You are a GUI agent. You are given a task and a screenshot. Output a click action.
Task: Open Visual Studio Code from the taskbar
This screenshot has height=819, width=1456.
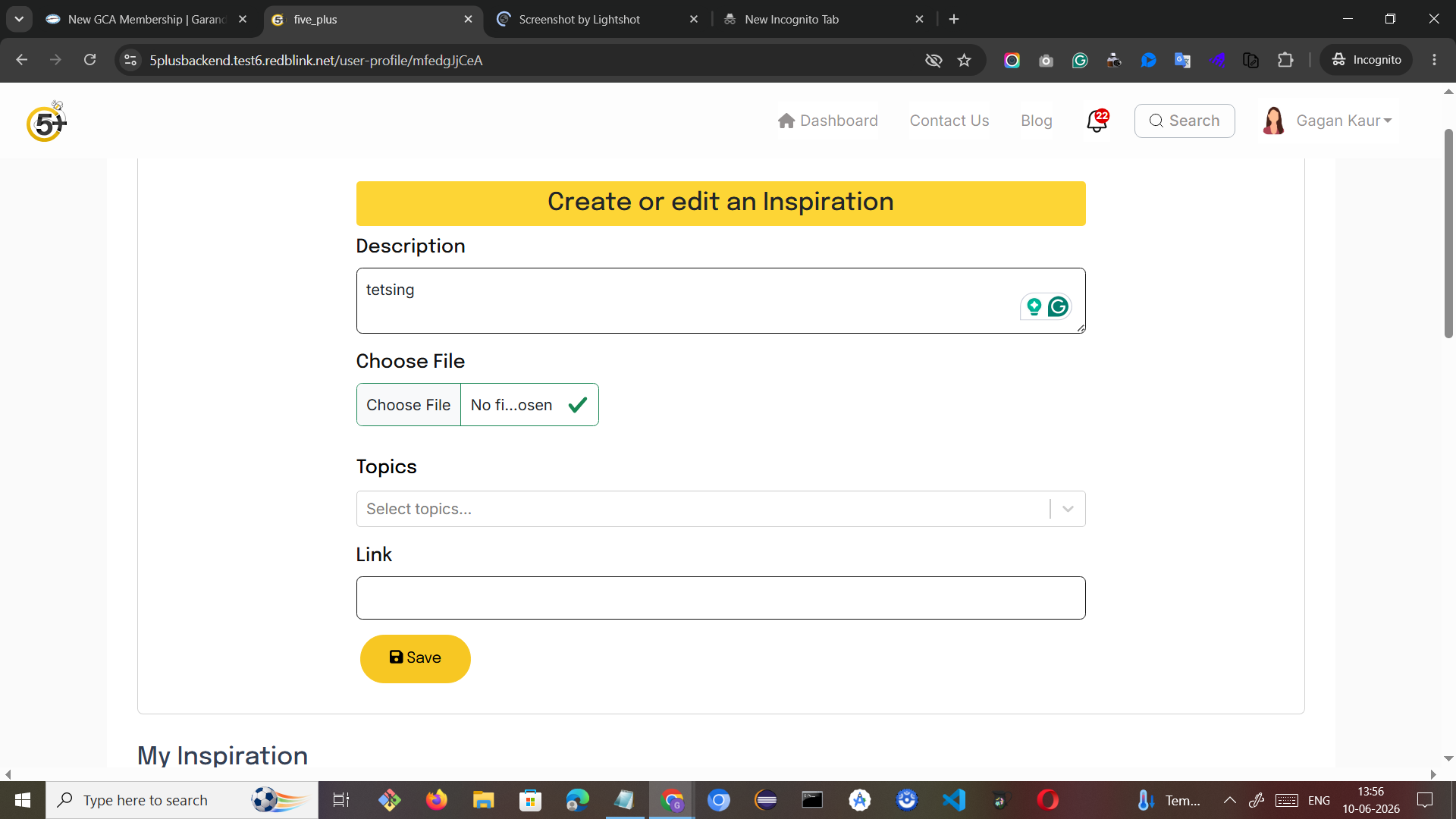953,800
